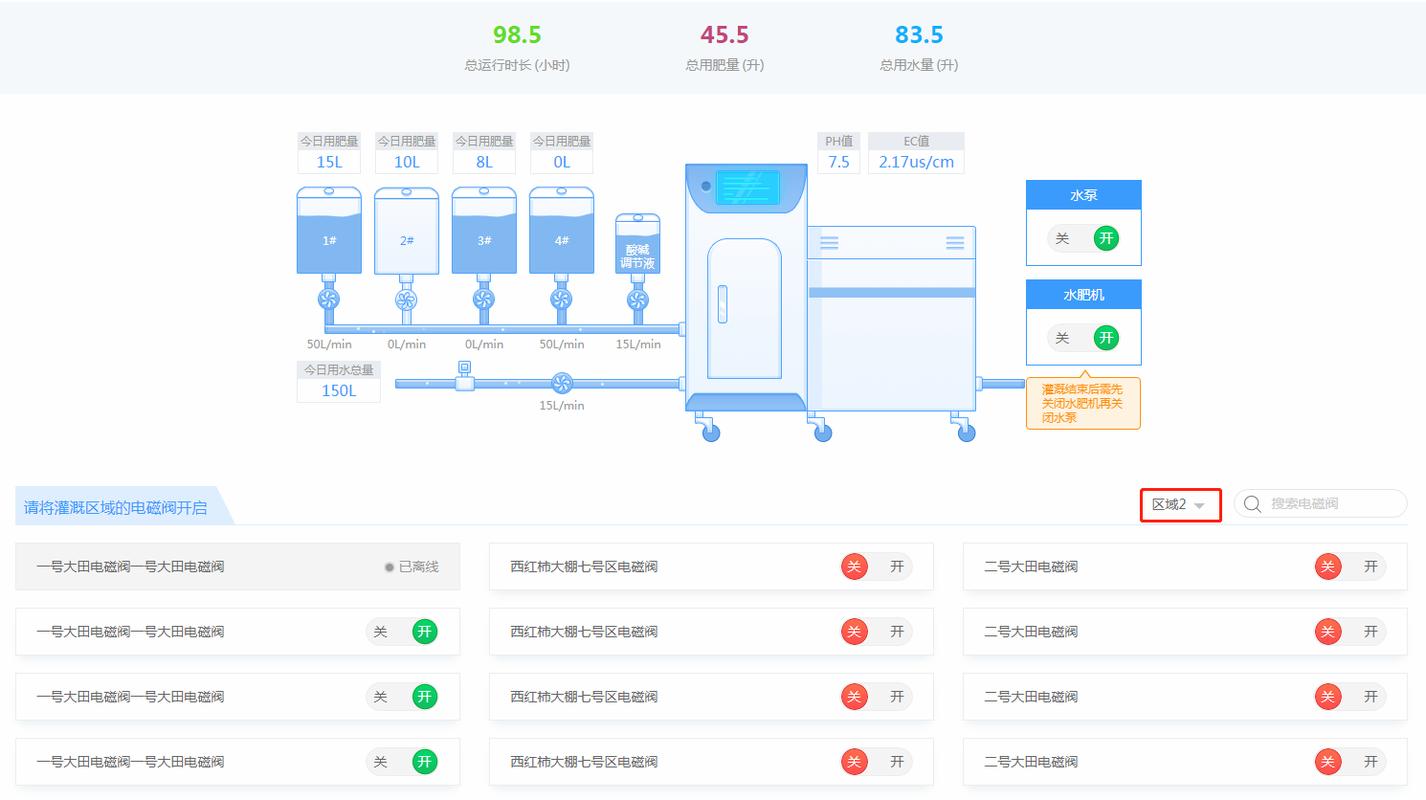
Task: Toggle the topmost 二号大田电磁阀 switch
Action: click(1350, 566)
